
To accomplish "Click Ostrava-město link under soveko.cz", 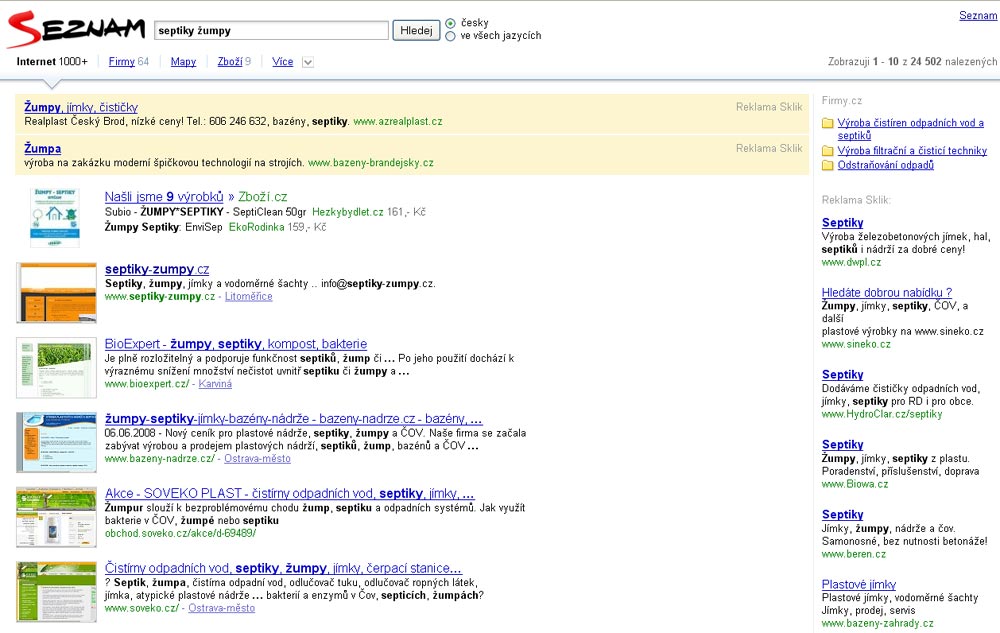I will pyautogui.click(x=221, y=608).
